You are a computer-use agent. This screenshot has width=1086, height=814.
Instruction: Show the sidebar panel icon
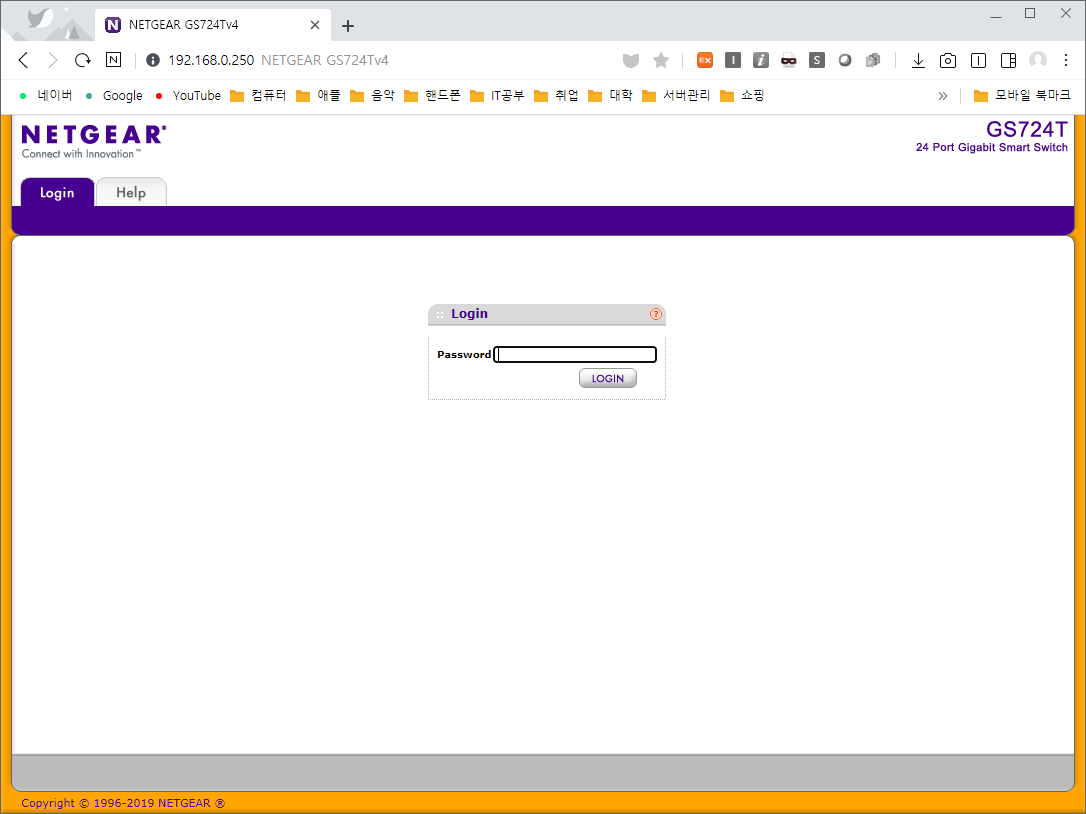(1008, 61)
